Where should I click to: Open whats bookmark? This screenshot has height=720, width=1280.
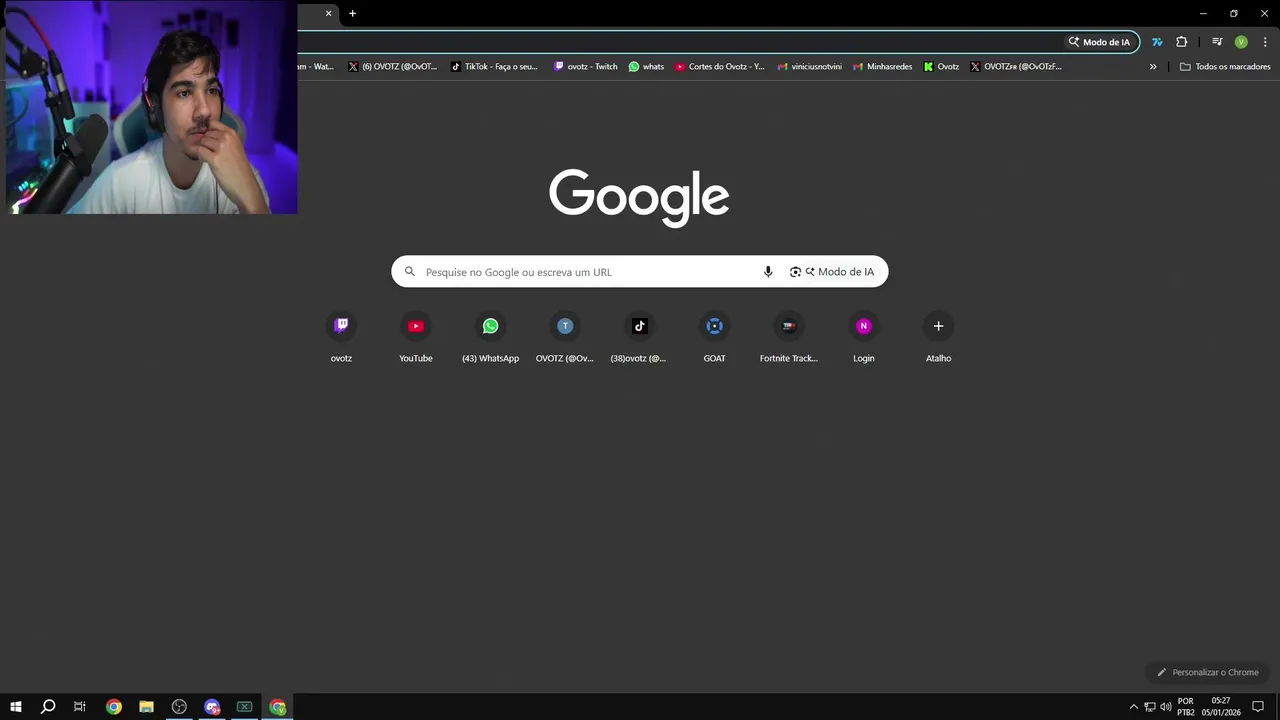[x=646, y=67]
